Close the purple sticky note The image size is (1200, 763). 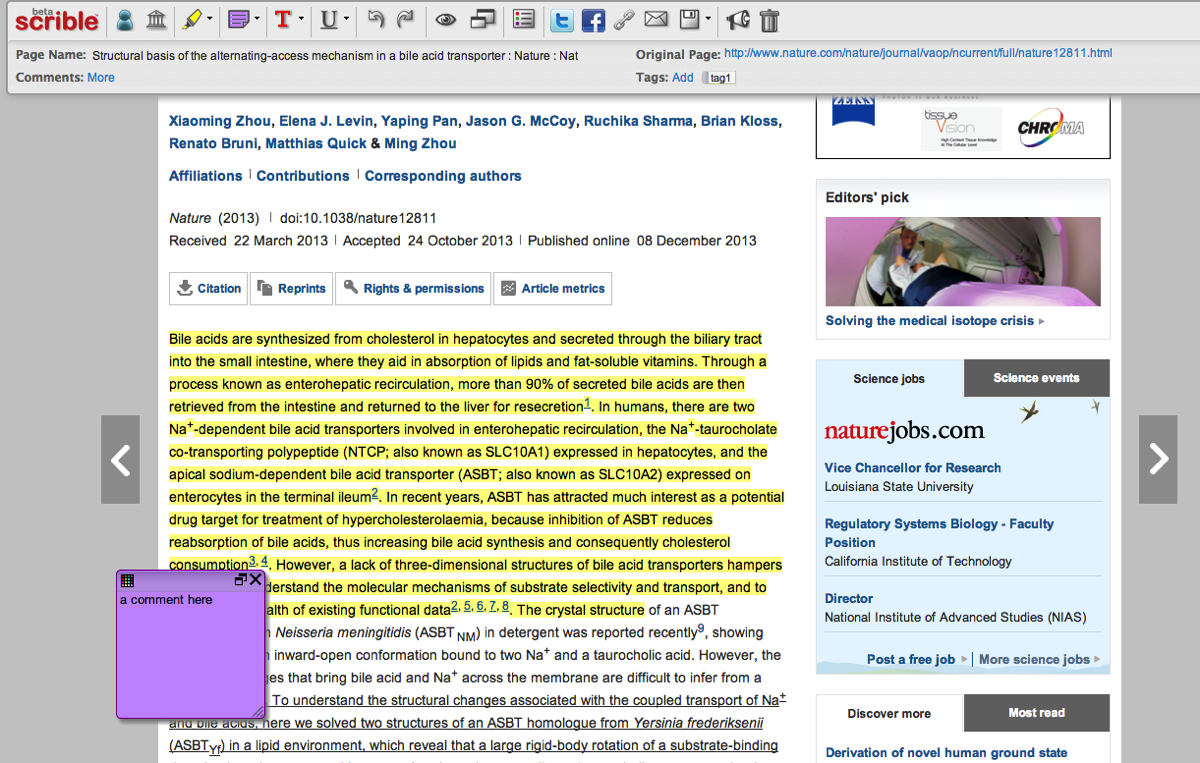(256, 580)
